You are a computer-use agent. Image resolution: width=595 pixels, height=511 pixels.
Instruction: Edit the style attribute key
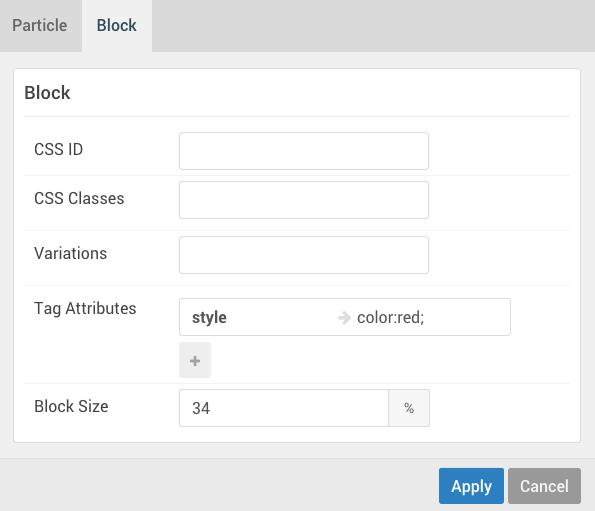pos(209,317)
